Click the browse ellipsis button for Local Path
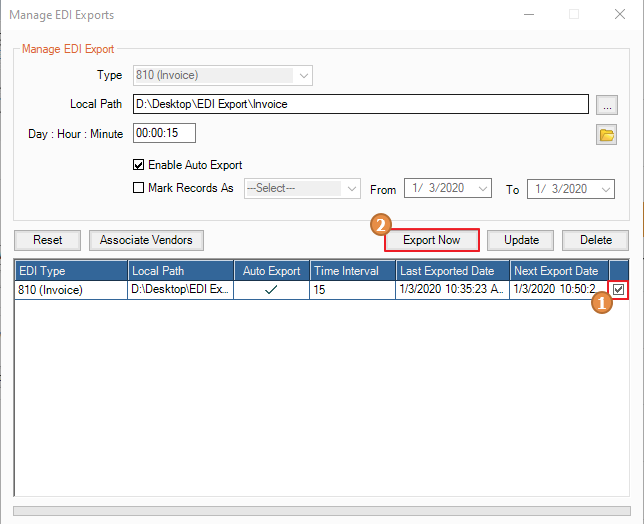Image resolution: width=644 pixels, height=524 pixels. pyautogui.click(x=606, y=104)
